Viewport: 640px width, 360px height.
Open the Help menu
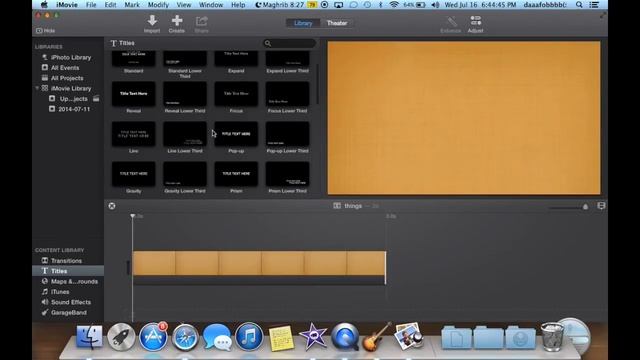pyautogui.click(x=238, y=5)
